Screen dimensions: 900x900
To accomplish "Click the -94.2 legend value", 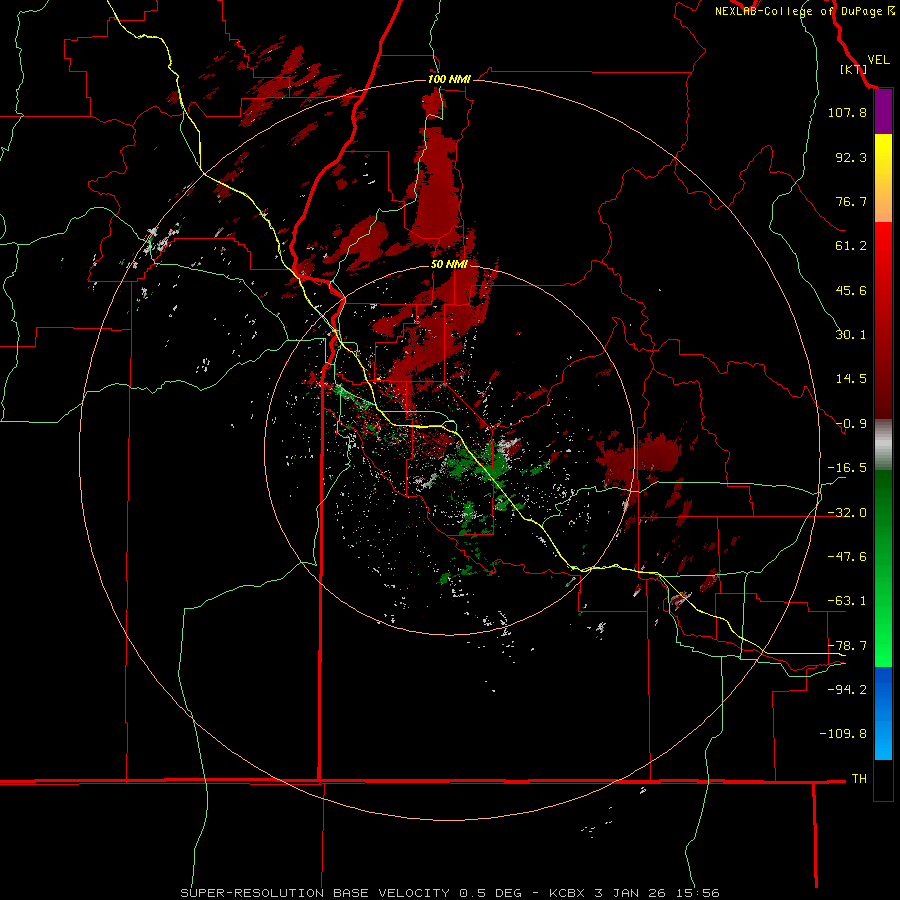I will 847,689.
